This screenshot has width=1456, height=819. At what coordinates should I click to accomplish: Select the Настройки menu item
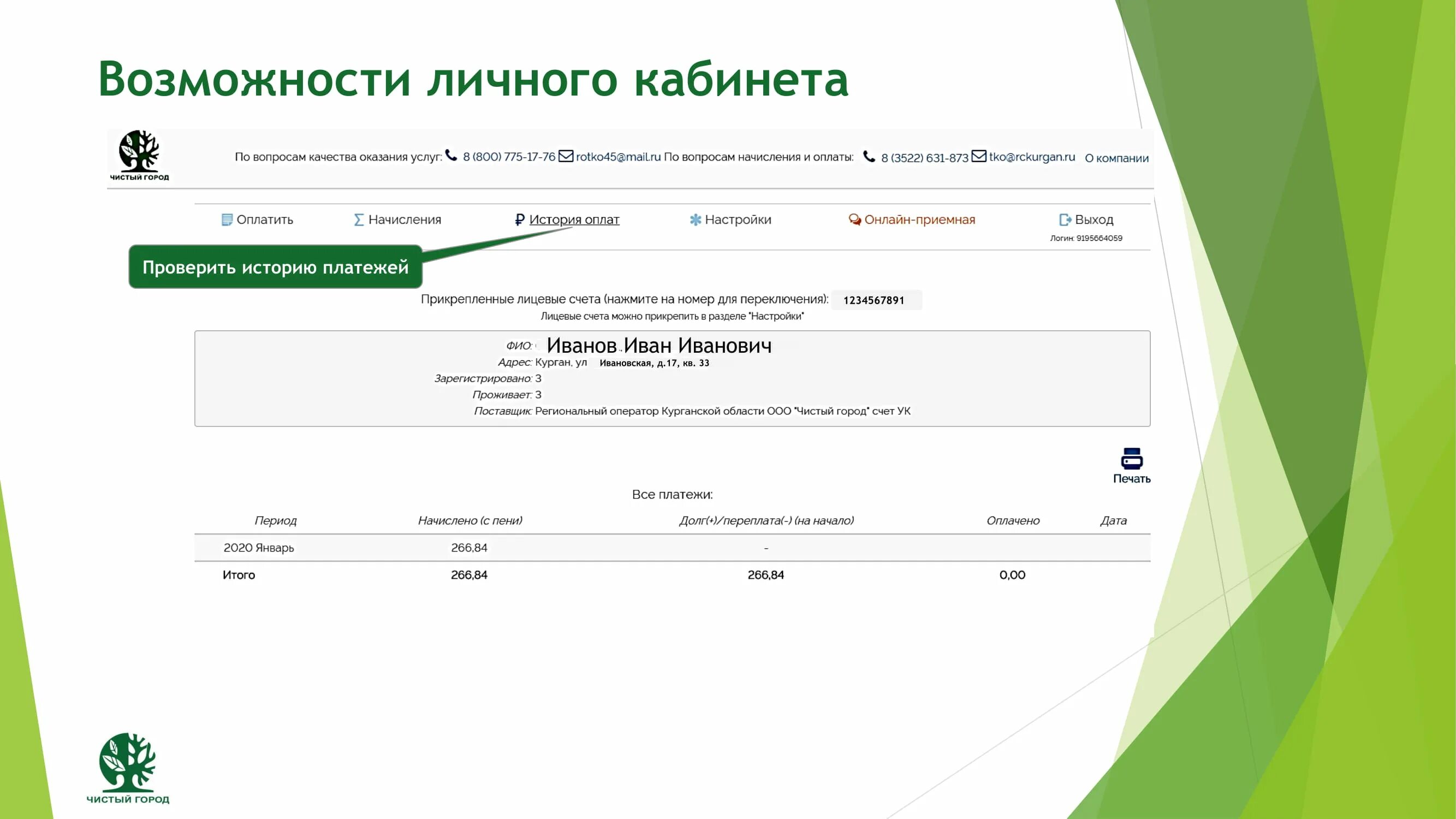click(738, 220)
